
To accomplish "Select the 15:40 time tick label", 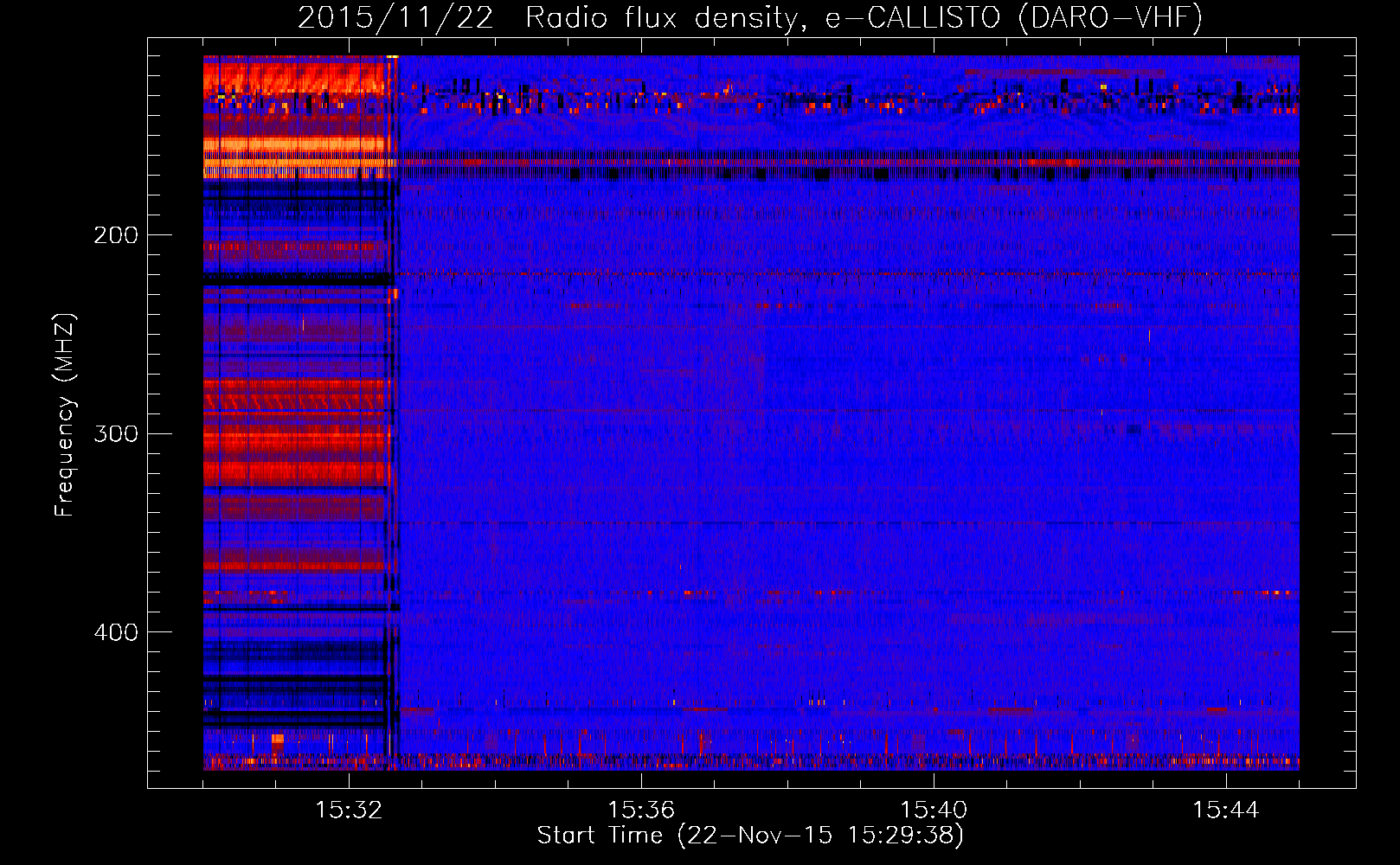I will pos(934,811).
